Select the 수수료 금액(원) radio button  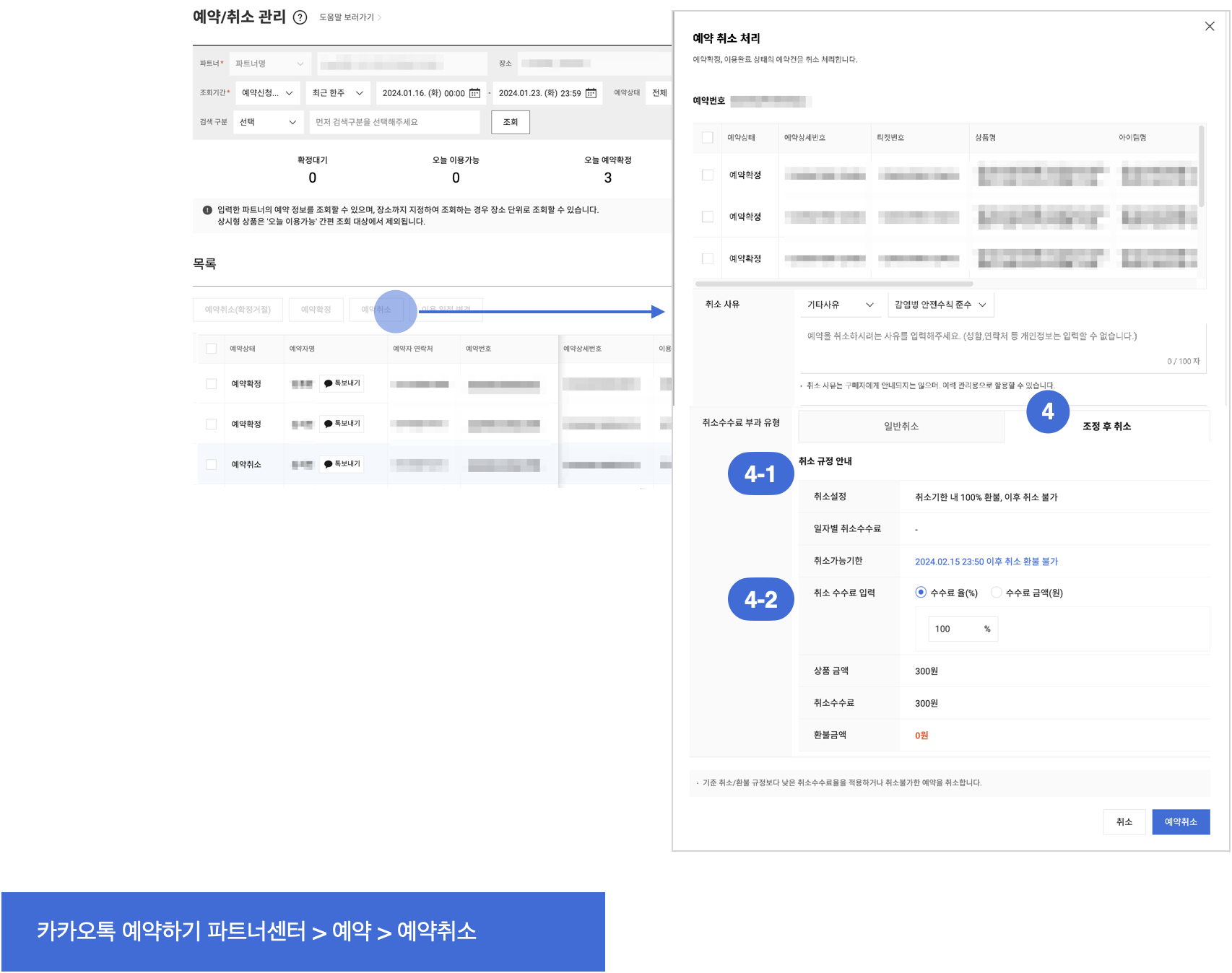coord(997,593)
